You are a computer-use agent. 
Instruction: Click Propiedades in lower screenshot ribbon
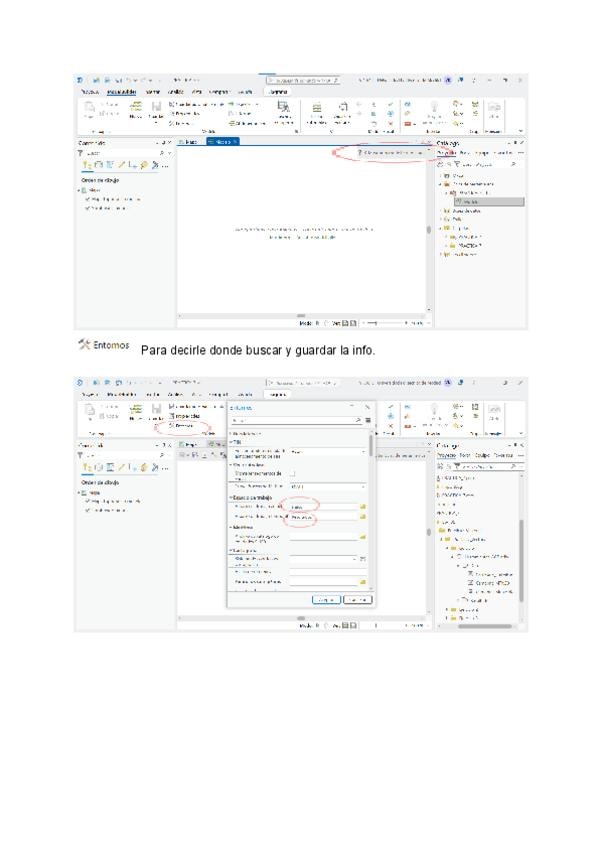184,416
